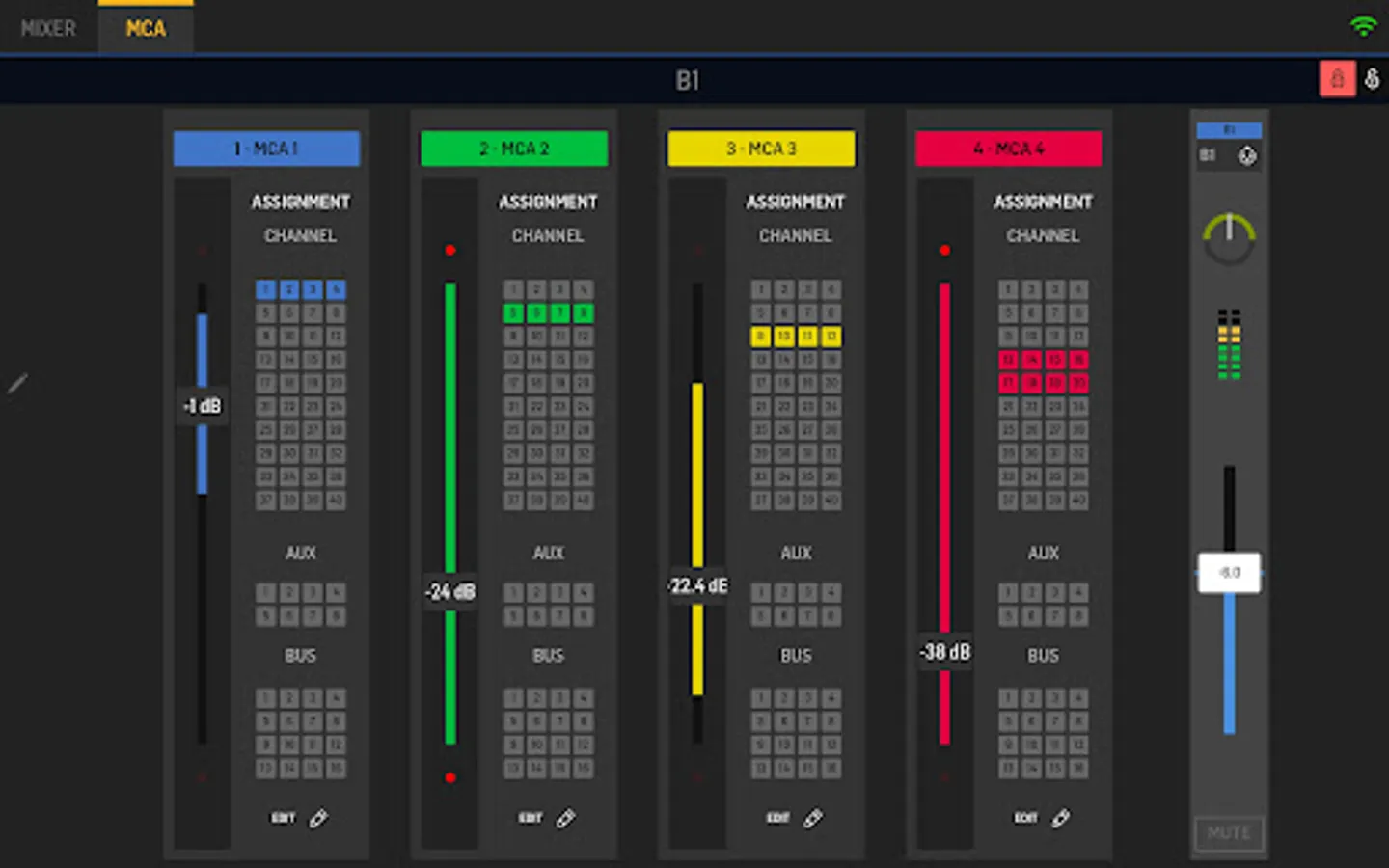Click the edit pencil icon under MCA 4

click(x=1061, y=818)
